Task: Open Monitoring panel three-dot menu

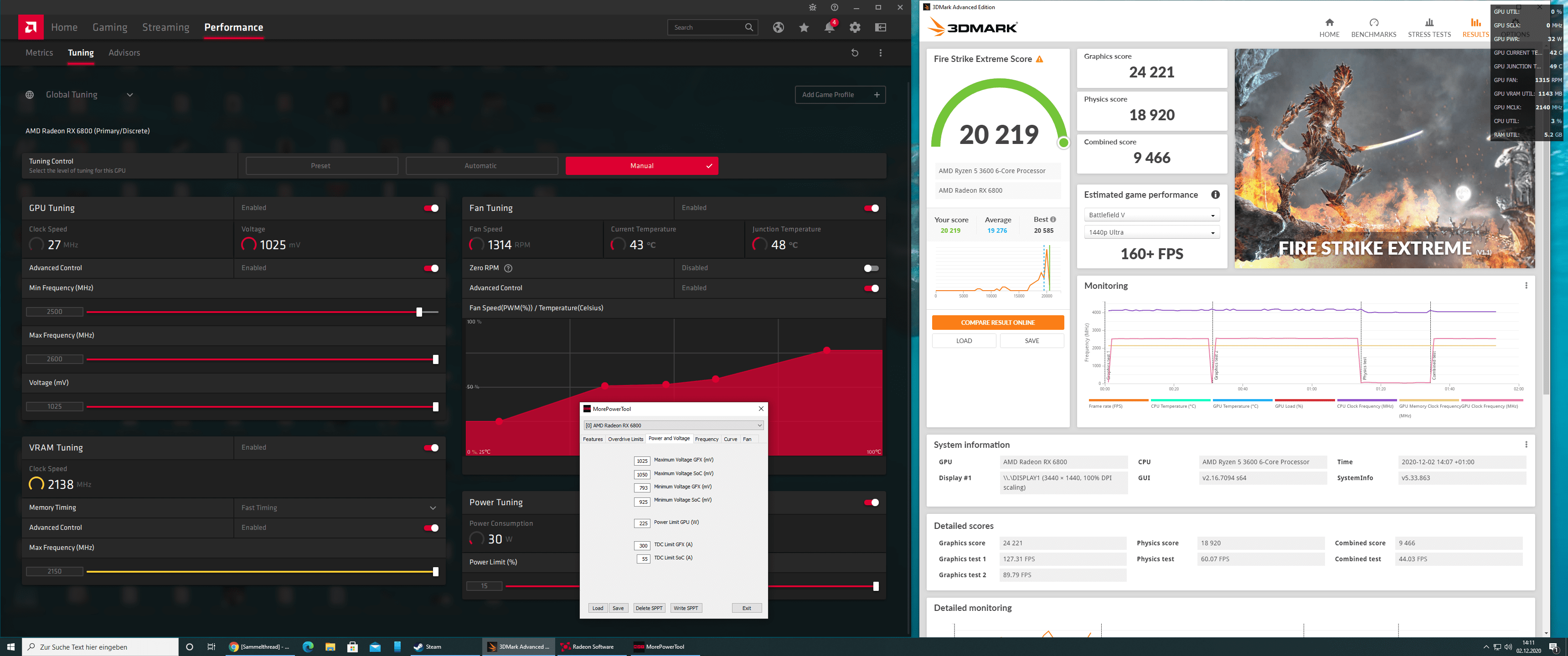Action: pos(1526,285)
